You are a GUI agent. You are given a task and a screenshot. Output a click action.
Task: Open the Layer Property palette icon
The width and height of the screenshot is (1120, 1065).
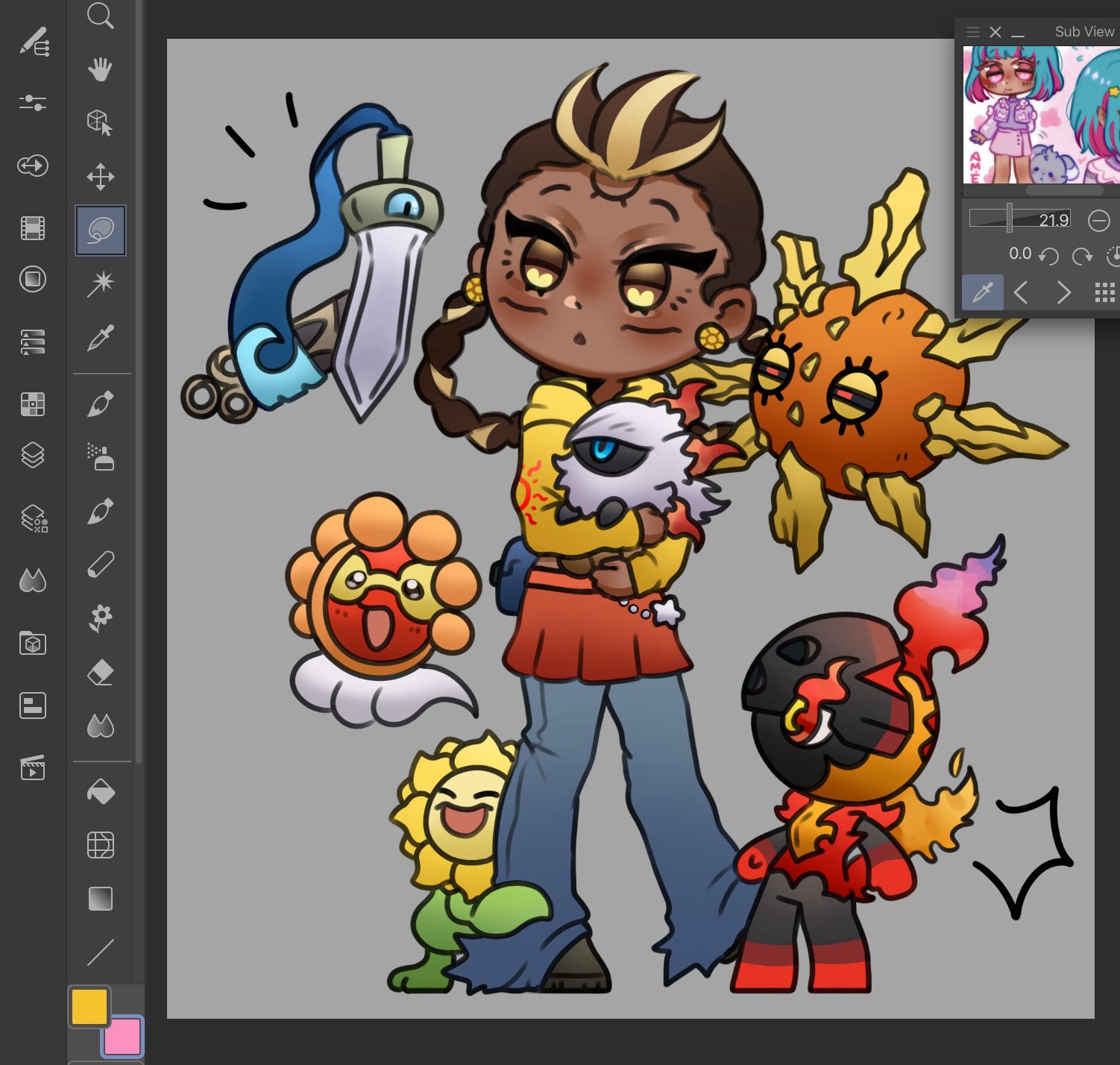(33, 342)
